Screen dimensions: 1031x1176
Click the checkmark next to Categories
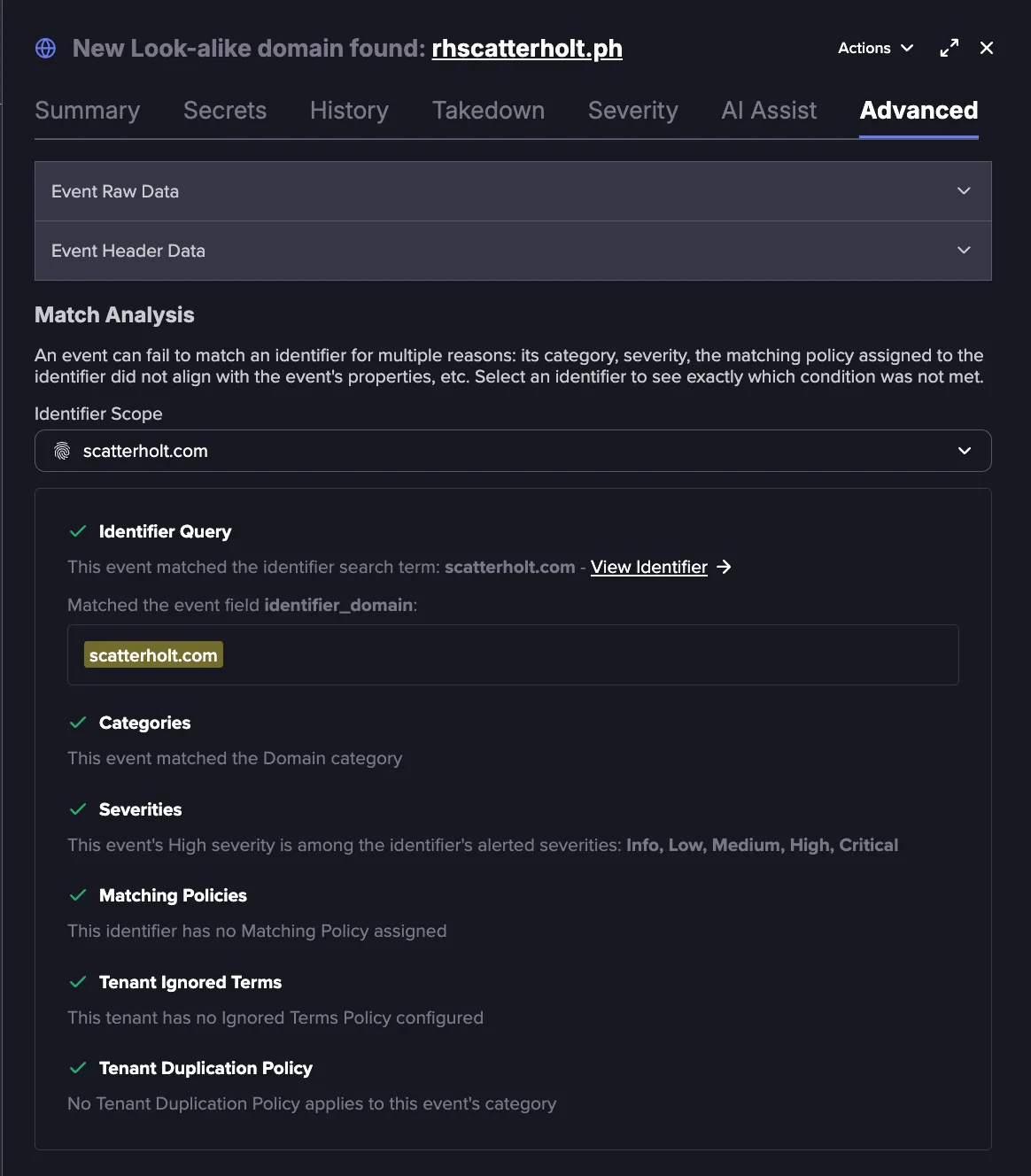pyautogui.click(x=78, y=723)
